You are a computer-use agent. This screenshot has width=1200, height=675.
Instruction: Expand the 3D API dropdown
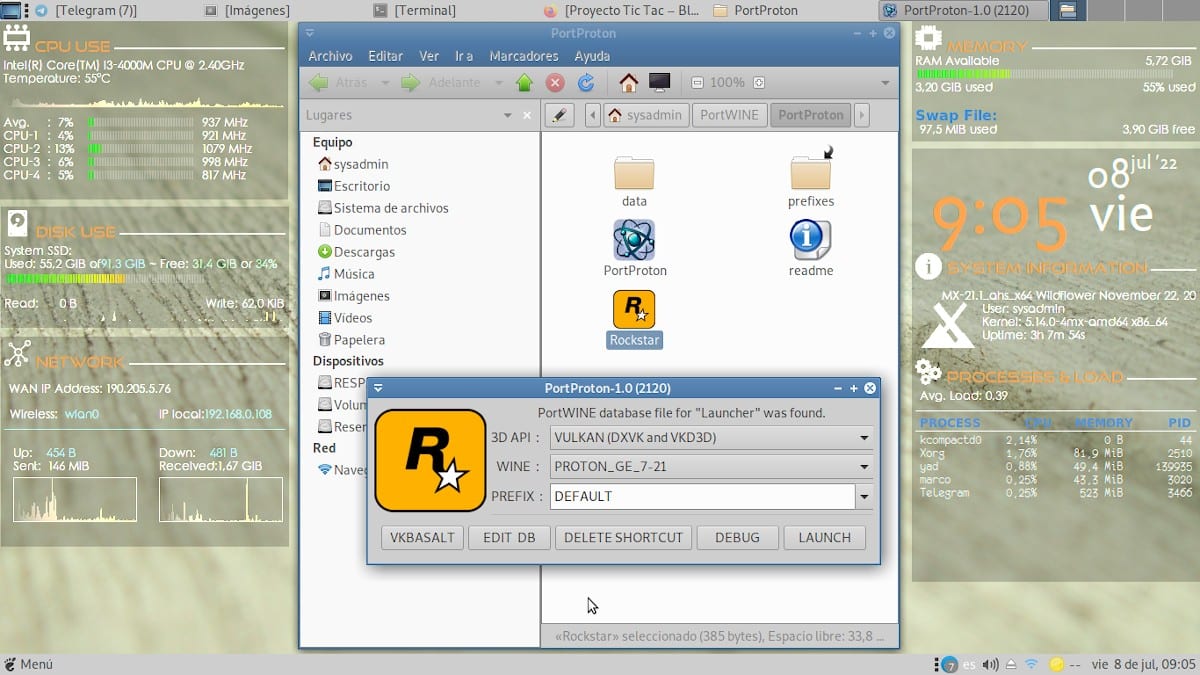point(863,438)
